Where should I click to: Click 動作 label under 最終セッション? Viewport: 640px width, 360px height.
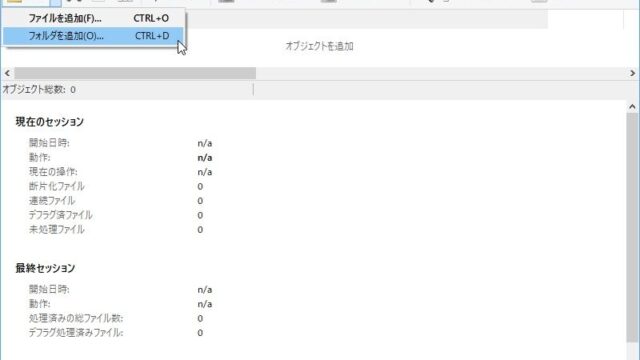tap(40, 304)
